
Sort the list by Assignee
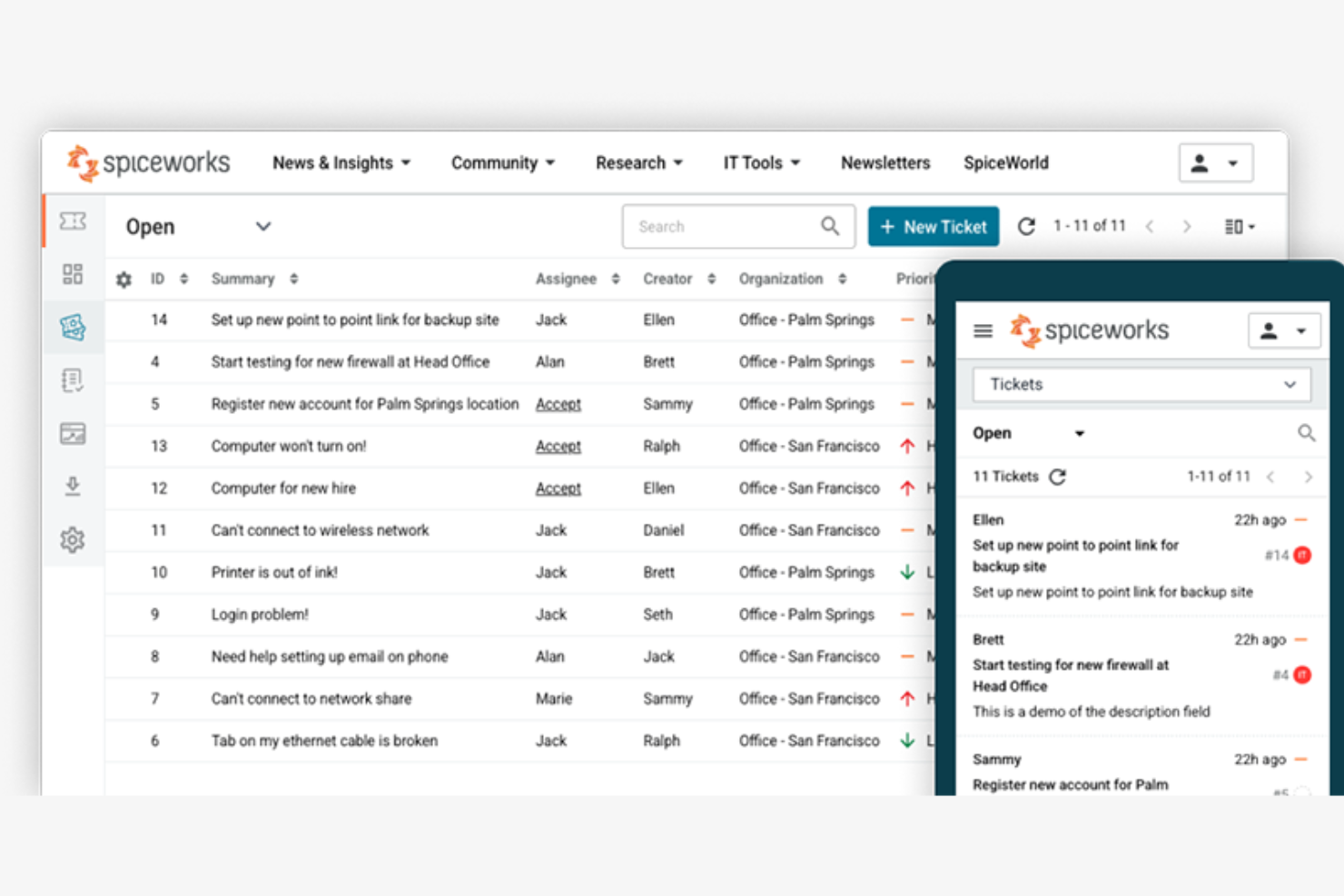coord(616,279)
